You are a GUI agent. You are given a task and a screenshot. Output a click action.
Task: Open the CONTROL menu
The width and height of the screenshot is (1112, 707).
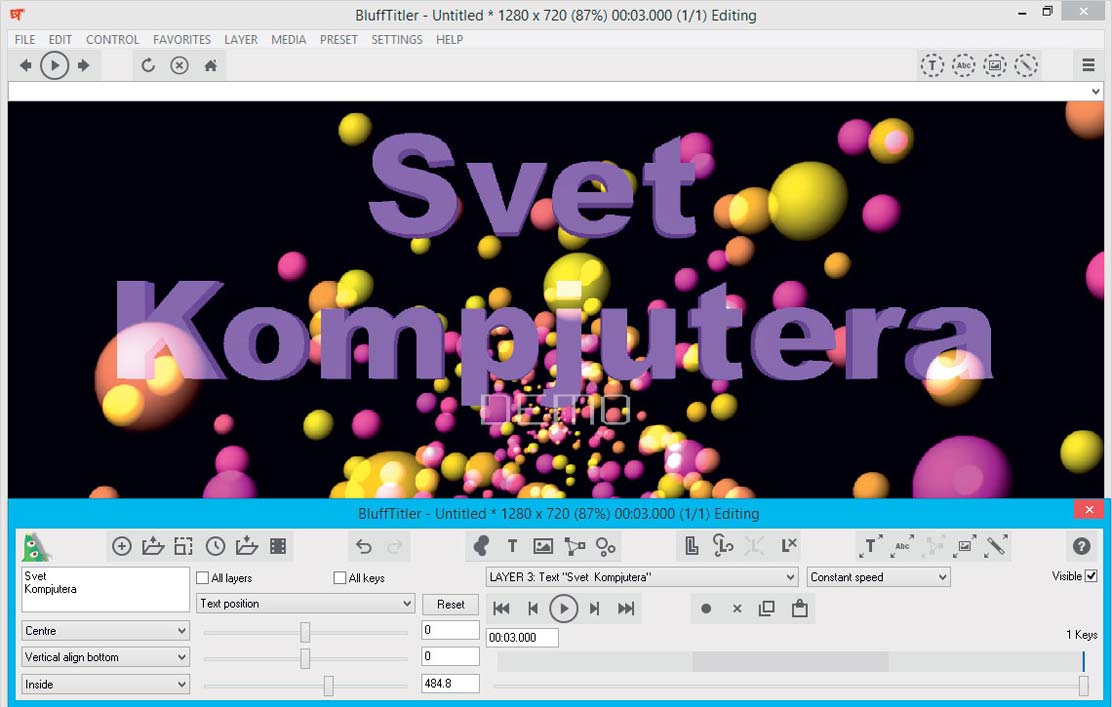pos(113,40)
